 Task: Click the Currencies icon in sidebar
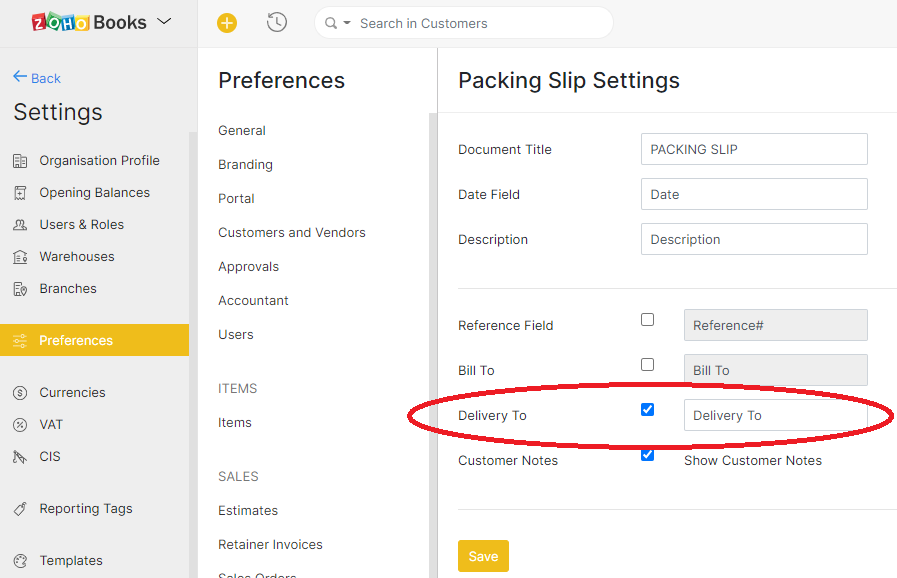click(20, 393)
